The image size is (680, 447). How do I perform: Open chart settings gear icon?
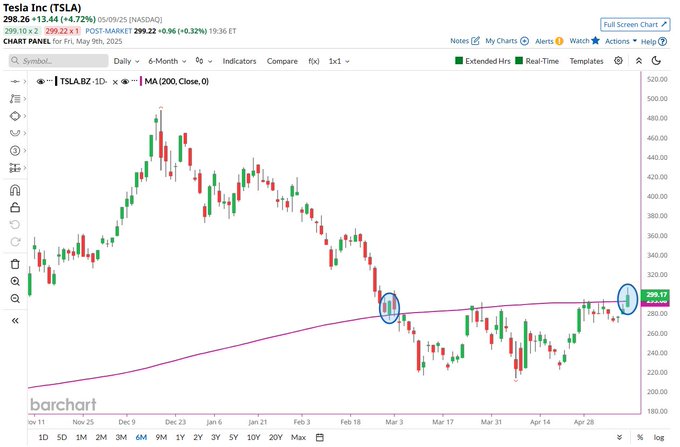click(x=618, y=61)
